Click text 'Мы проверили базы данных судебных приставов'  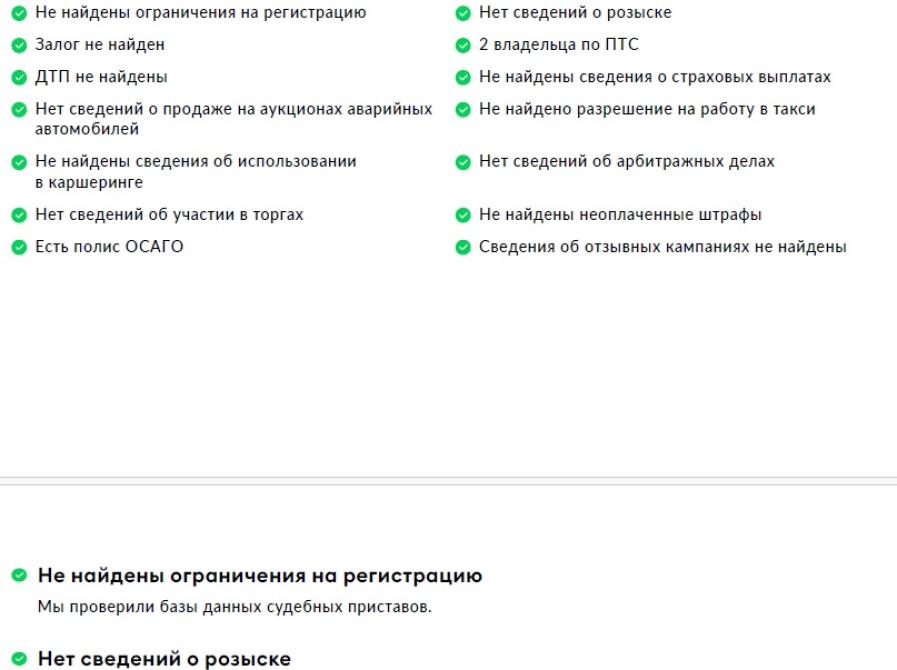point(235,606)
